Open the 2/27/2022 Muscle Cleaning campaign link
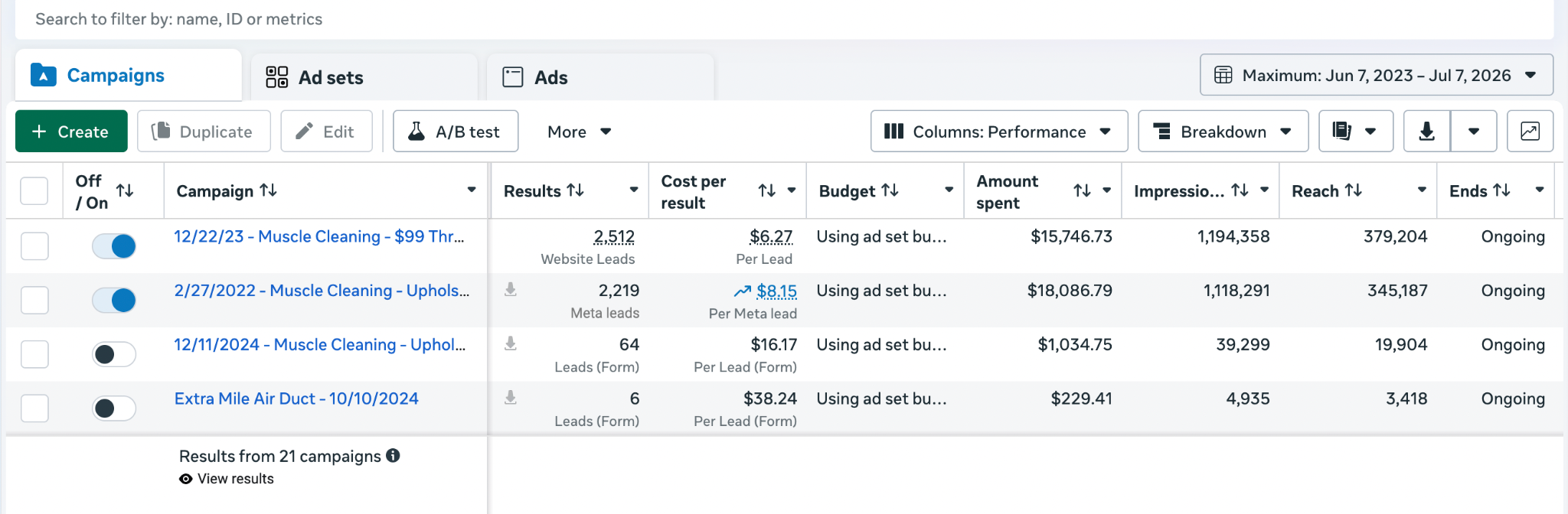 (322, 291)
